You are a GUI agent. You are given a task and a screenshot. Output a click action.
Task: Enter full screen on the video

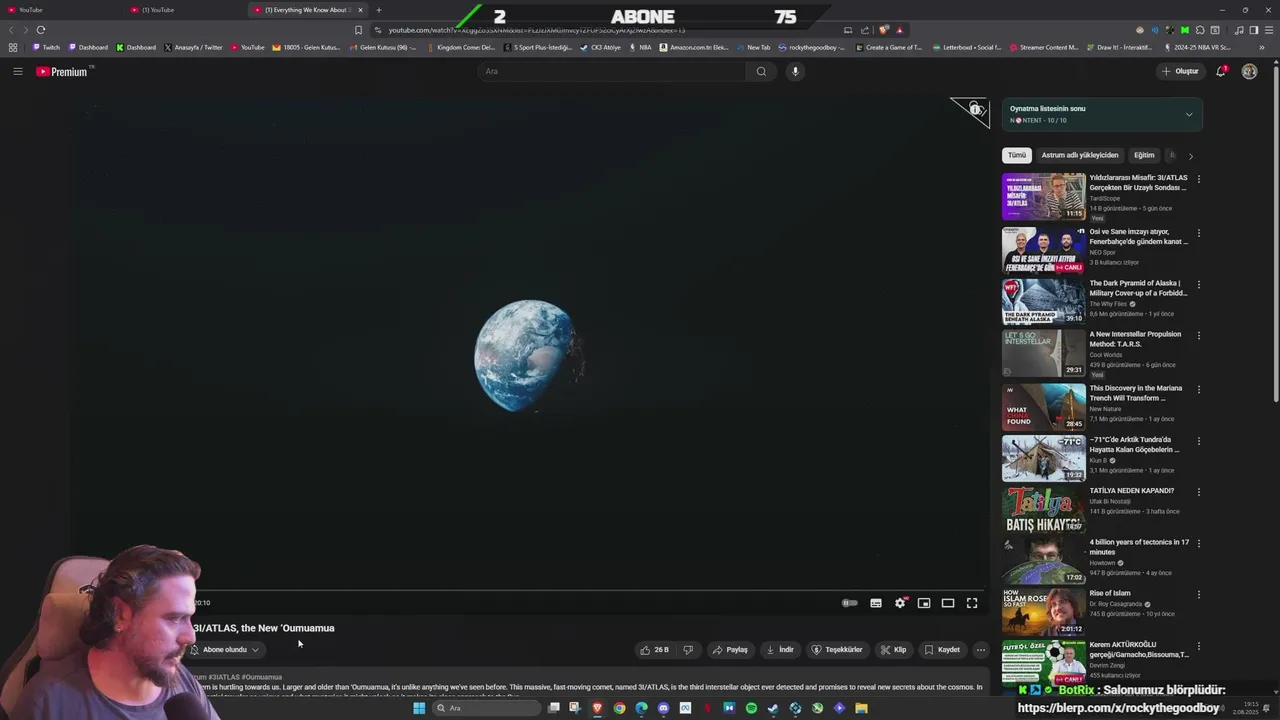tap(972, 603)
